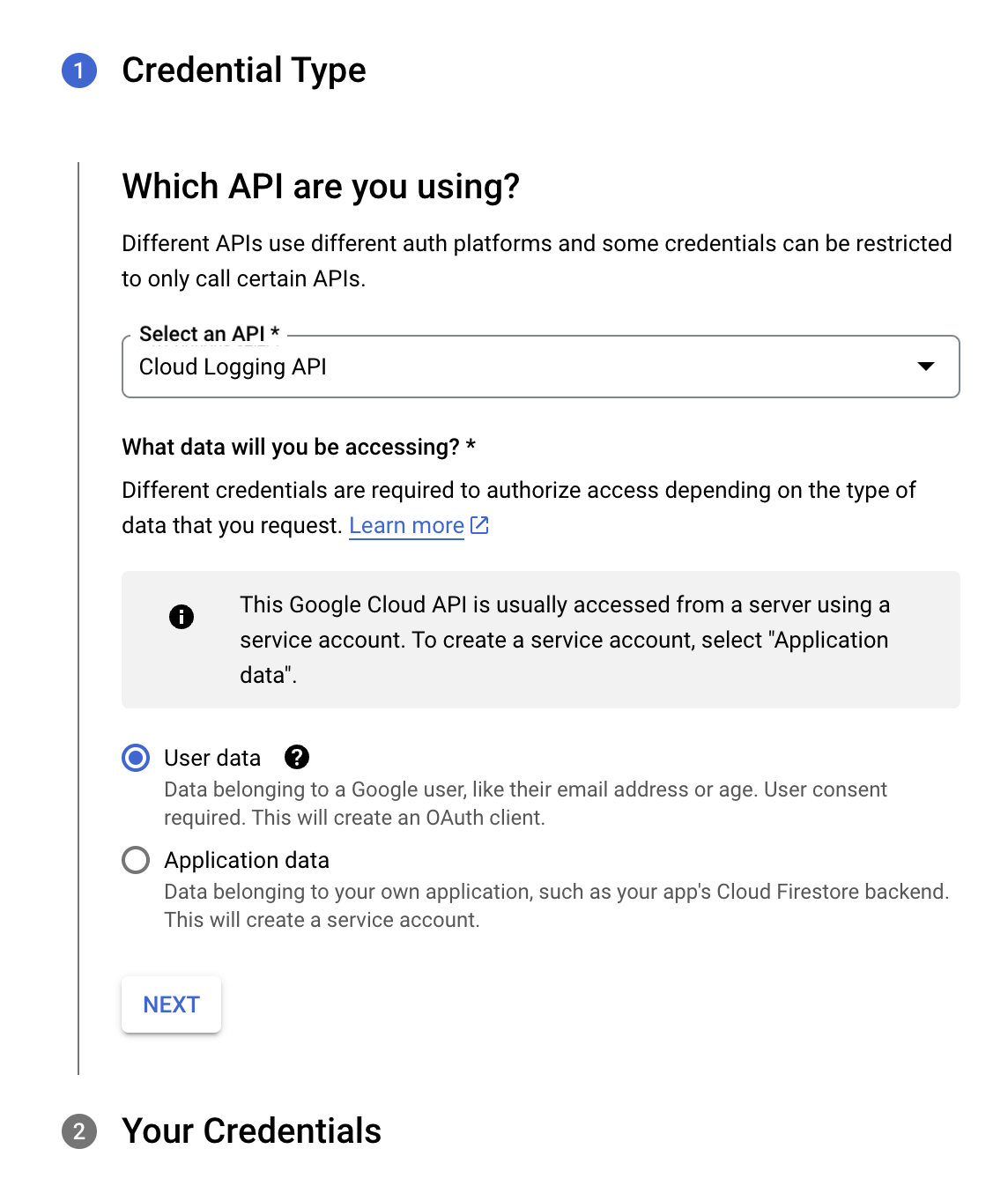Click the info icon in the gray notice box

182,616
